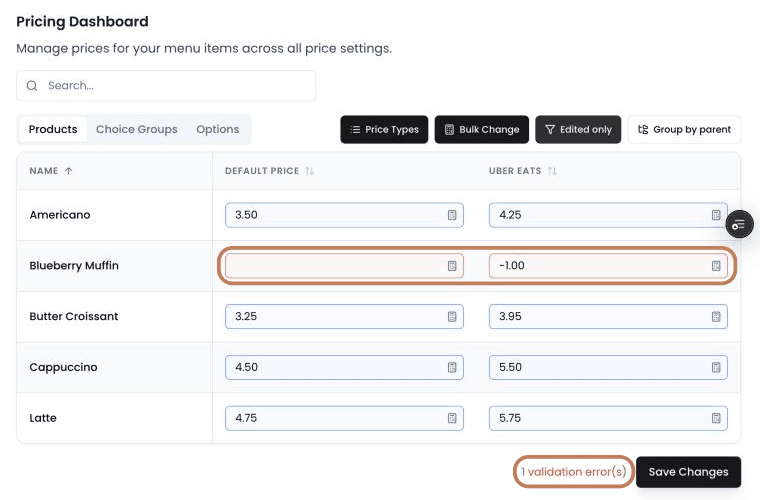The width and height of the screenshot is (760, 500).
Task: Click the calculator icon in Latte Uber Eats price
Action: (x=716, y=418)
